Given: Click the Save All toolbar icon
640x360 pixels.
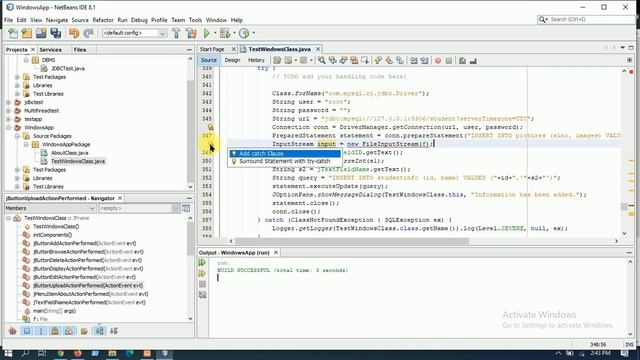Looking at the screenshot, I should [56, 33].
